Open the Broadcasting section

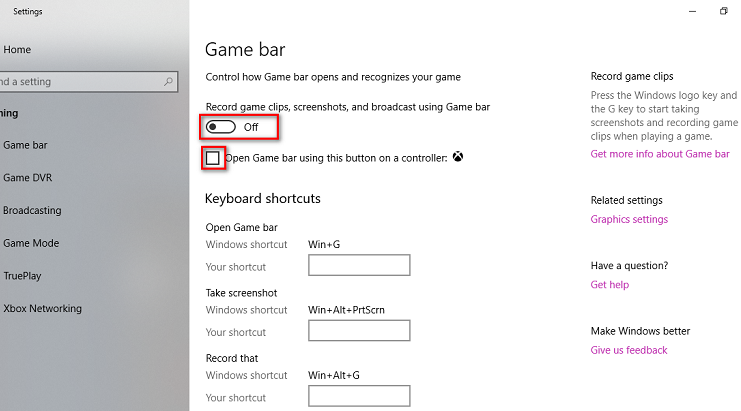point(32,210)
